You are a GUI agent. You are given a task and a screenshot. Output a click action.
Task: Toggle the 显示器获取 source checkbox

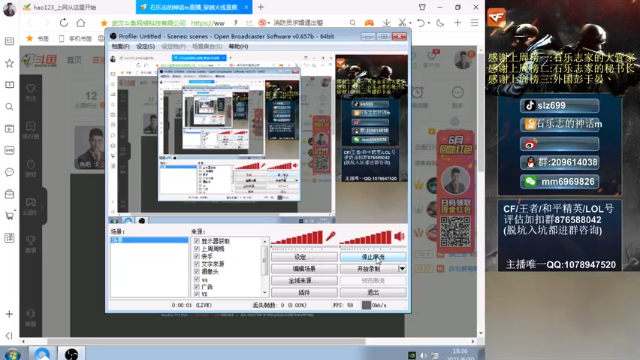click(197, 241)
